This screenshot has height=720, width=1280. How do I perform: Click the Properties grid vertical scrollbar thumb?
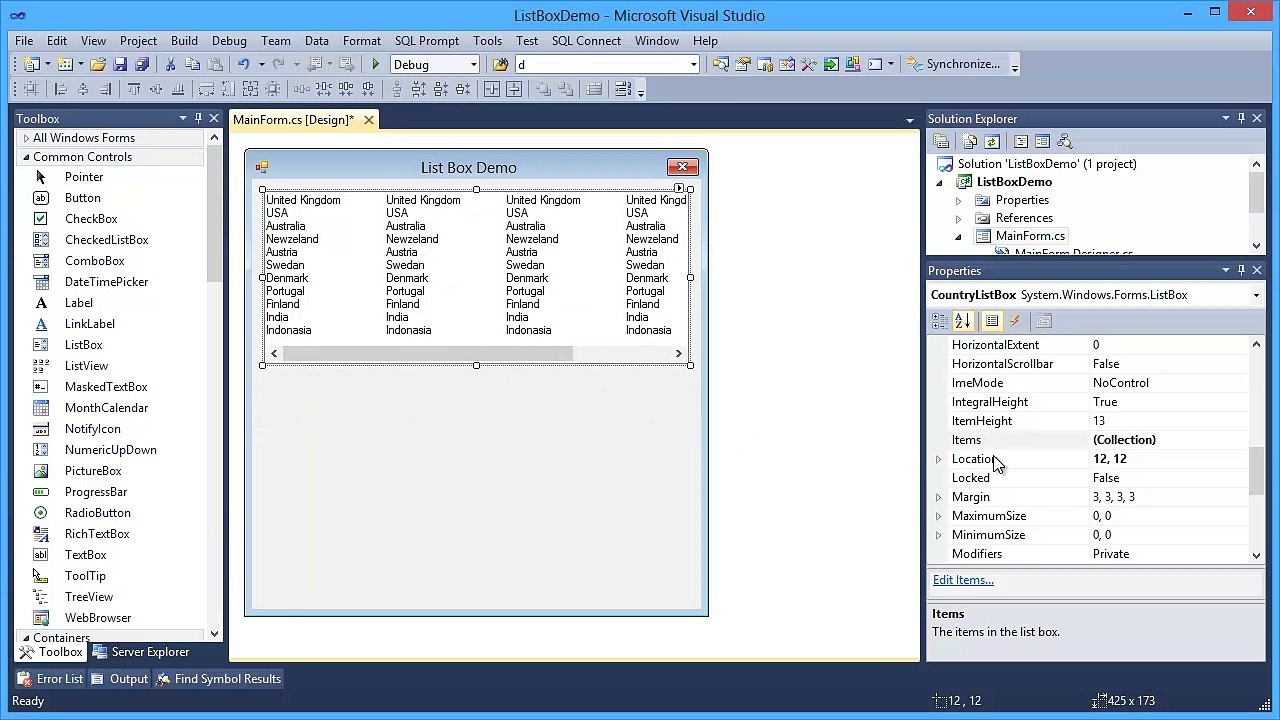(x=1256, y=470)
